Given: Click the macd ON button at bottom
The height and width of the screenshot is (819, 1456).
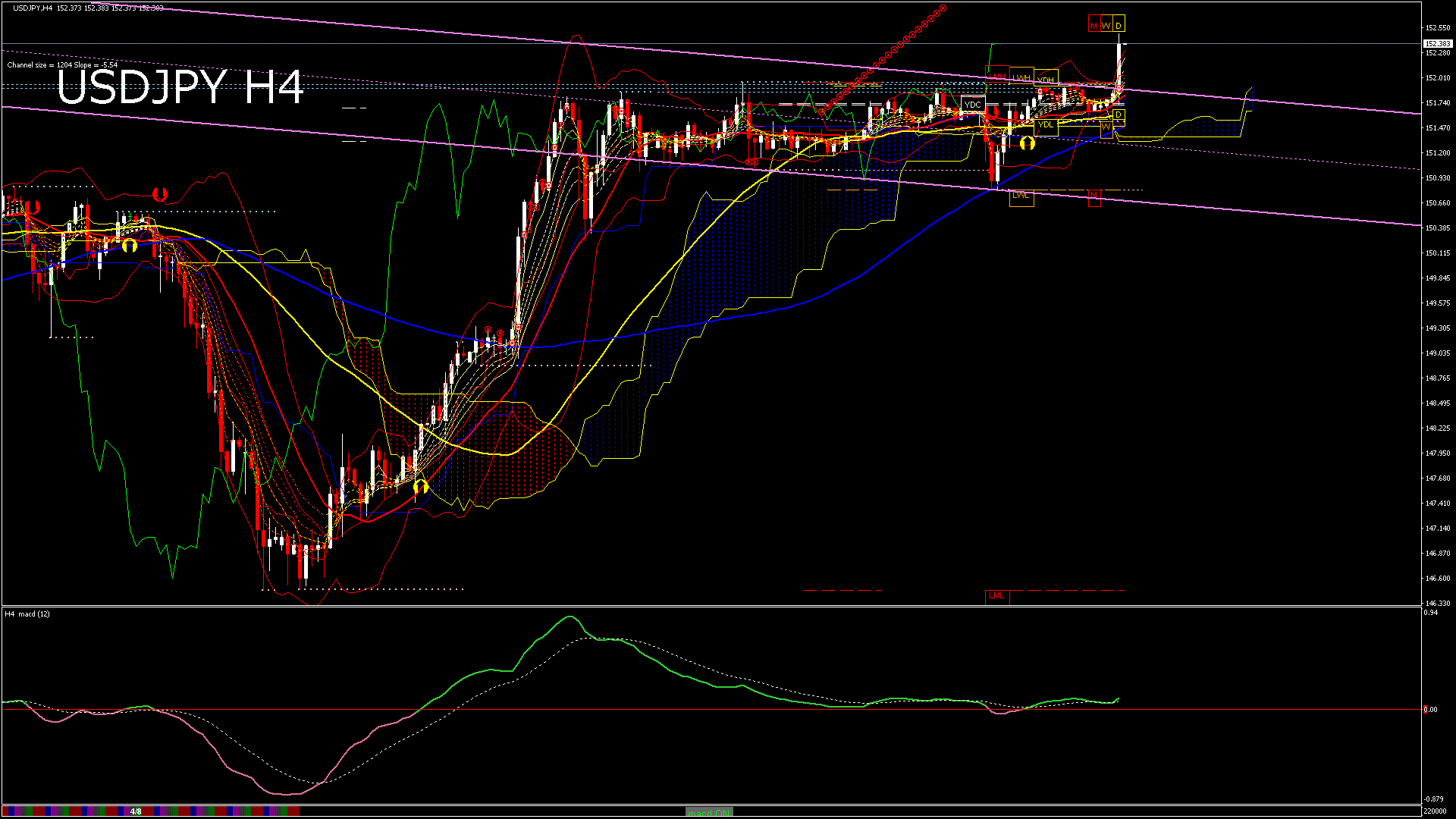Looking at the screenshot, I should (709, 812).
